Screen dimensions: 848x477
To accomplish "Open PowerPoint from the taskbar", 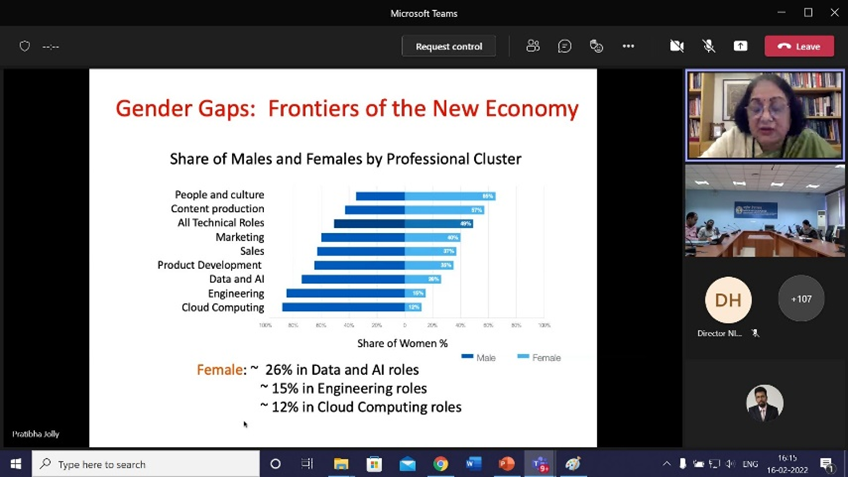I will click(507, 464).
